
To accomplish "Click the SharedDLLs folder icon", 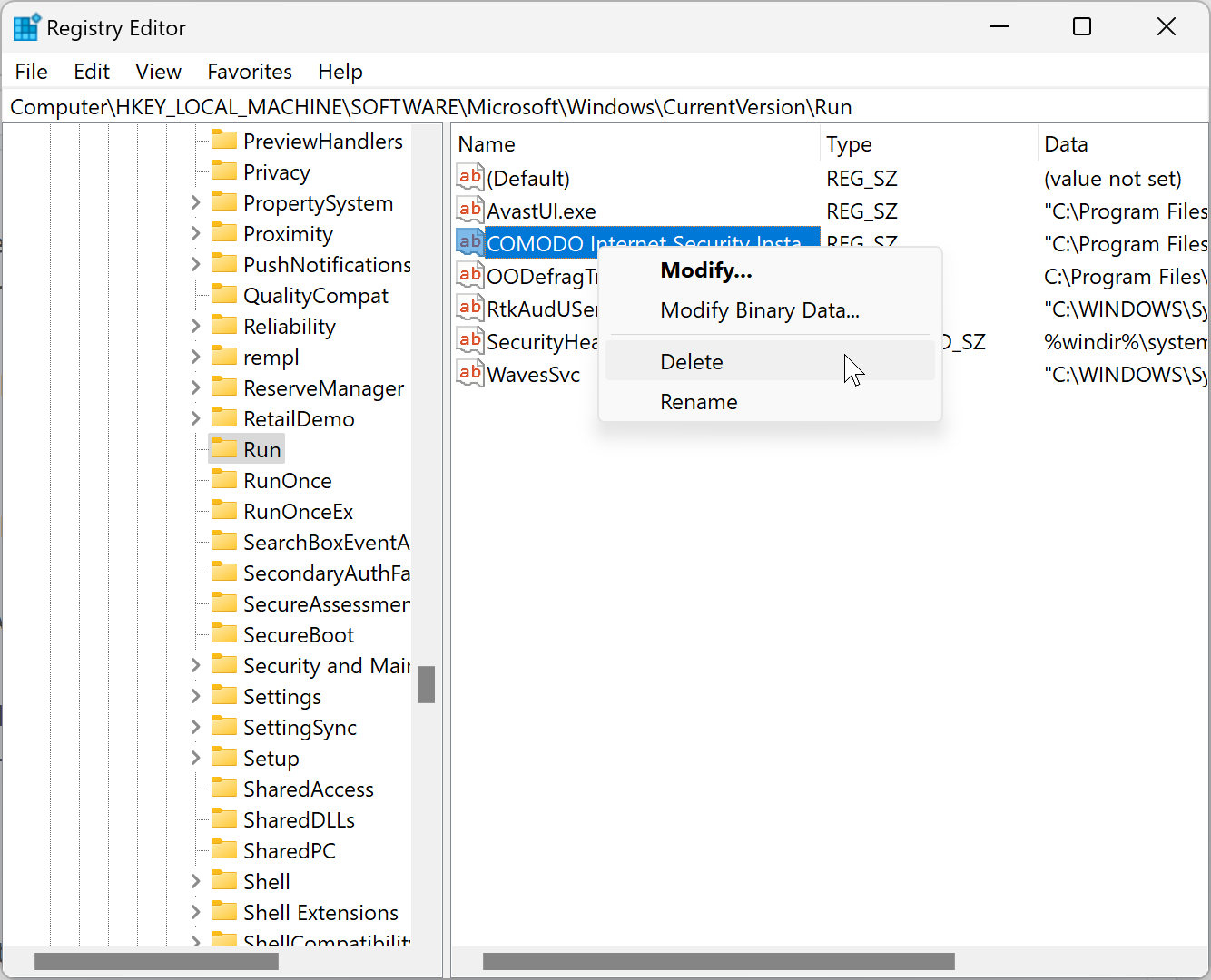I will pyautogui.click(x=224, y=818).
